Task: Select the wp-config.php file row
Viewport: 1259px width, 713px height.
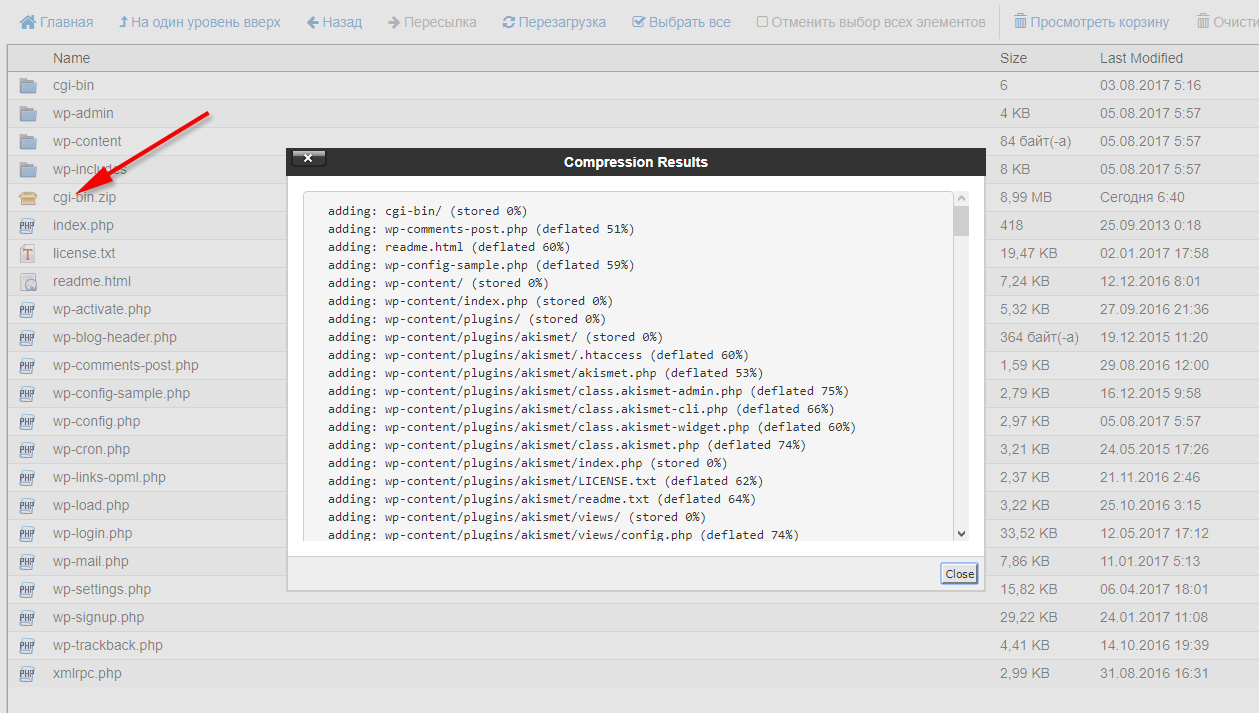Action: (97, 421)
